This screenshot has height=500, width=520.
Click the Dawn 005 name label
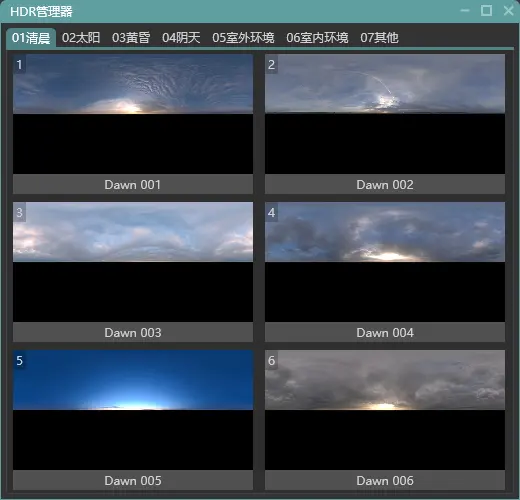(133, 480)
